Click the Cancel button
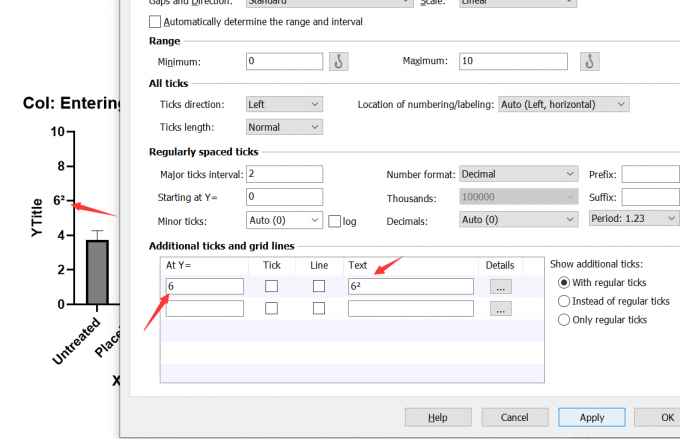This screenshot has width=680, height=439. click(515, 417)
